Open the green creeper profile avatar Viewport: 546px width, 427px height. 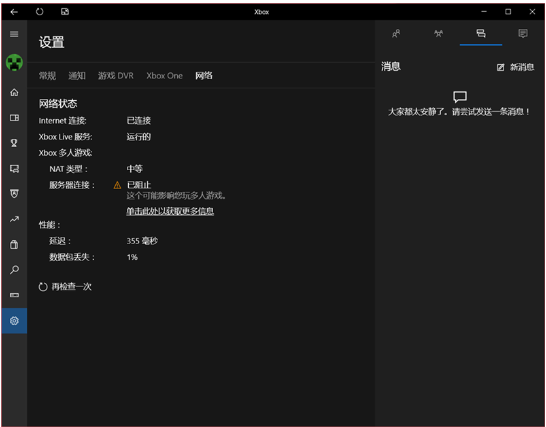[x=14, y=63]
